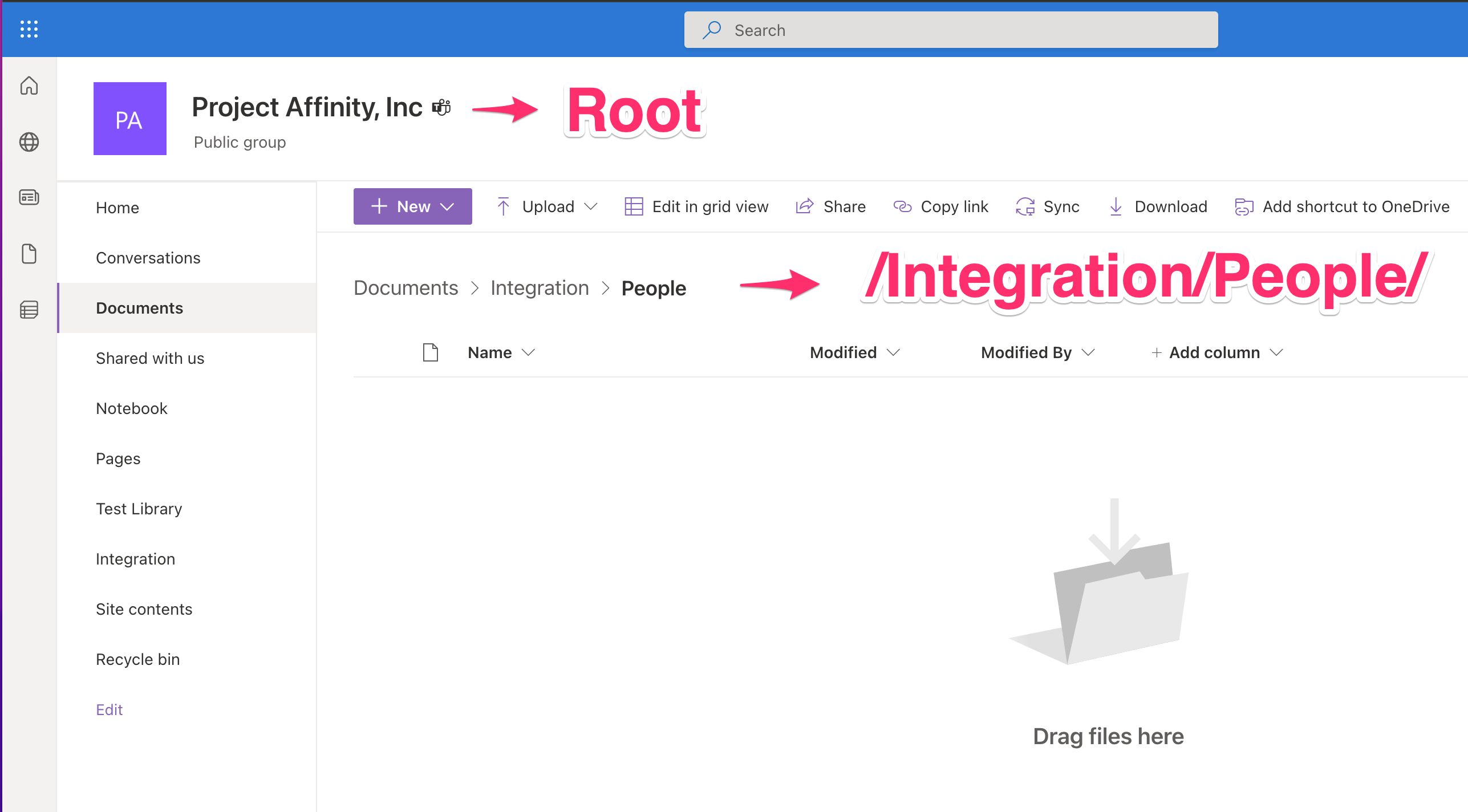Screen dimensions: 1468x812
Task: Click the Edit navigation link
Action: pyautogui.click(x=109, y=709)
